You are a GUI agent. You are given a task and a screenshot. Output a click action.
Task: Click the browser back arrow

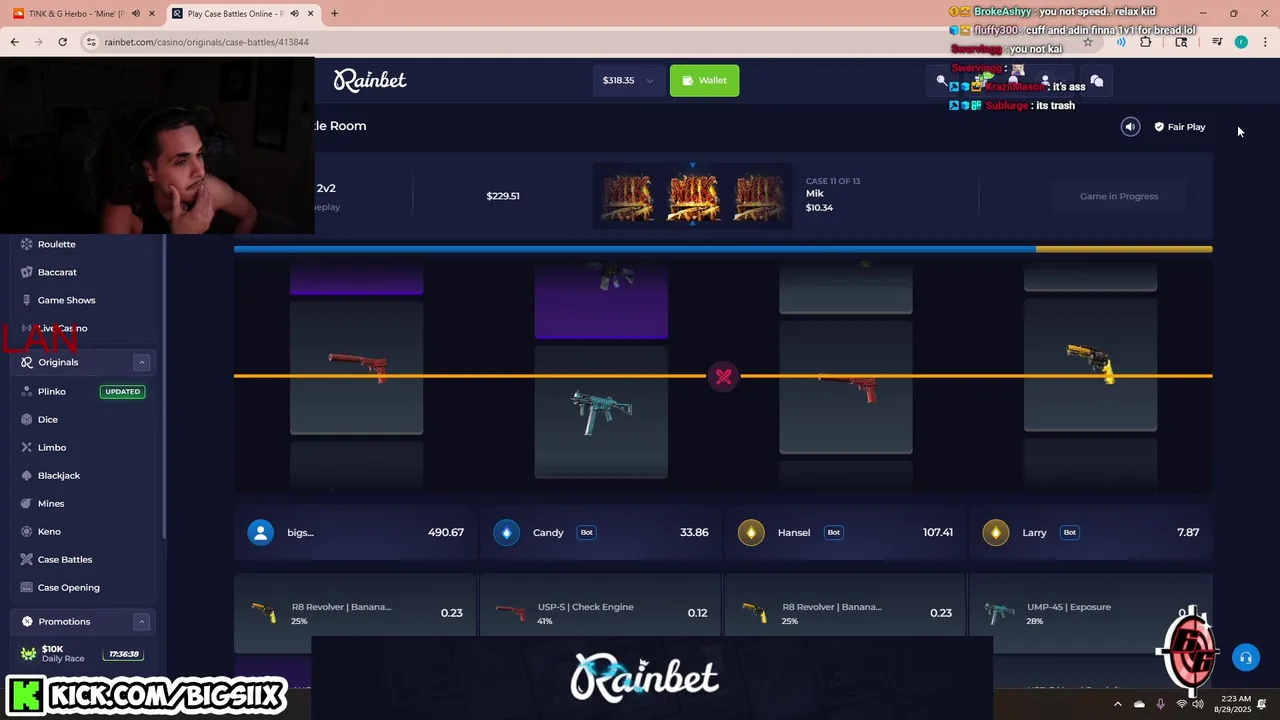(14, 42)
